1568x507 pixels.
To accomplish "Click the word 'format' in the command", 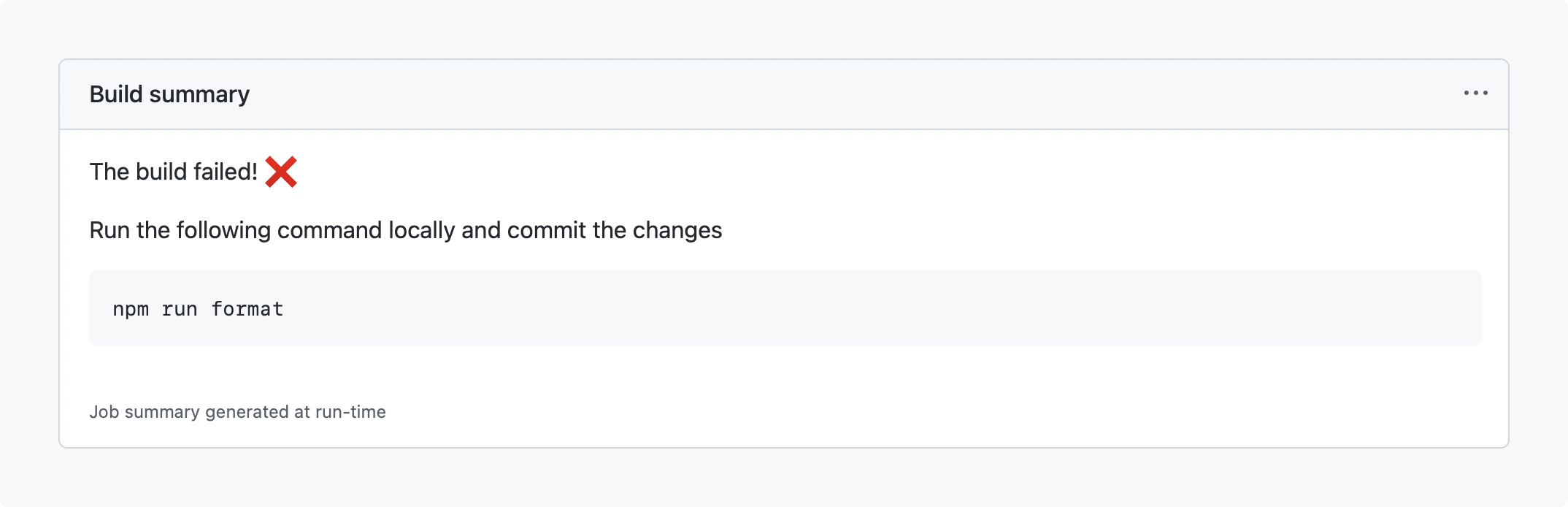I will coord(247,309).
